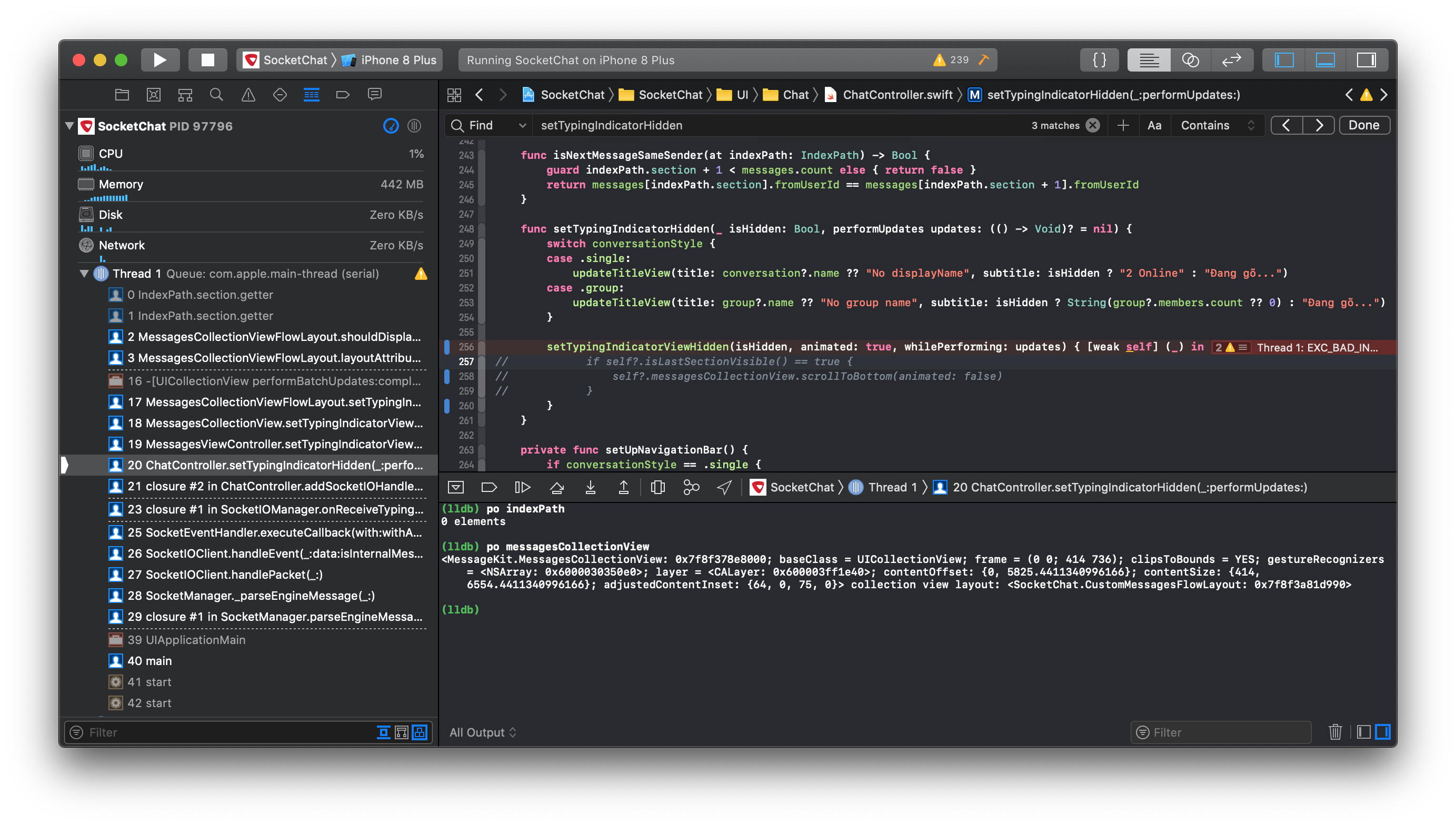Open the project navigator tab

[122, 95]
